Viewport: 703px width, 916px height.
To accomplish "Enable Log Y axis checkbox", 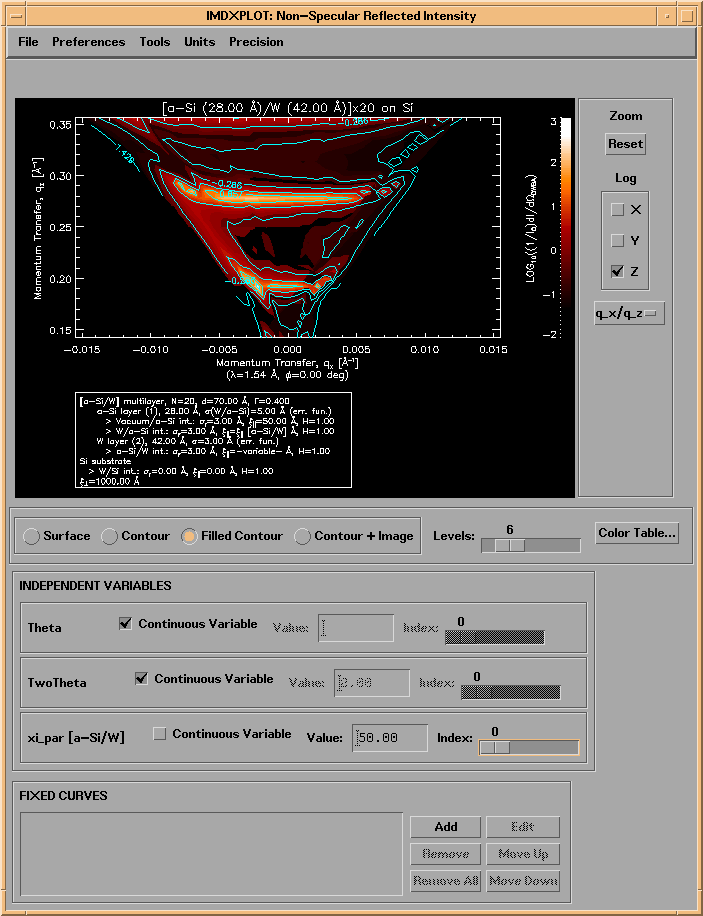I will point(617,241).
